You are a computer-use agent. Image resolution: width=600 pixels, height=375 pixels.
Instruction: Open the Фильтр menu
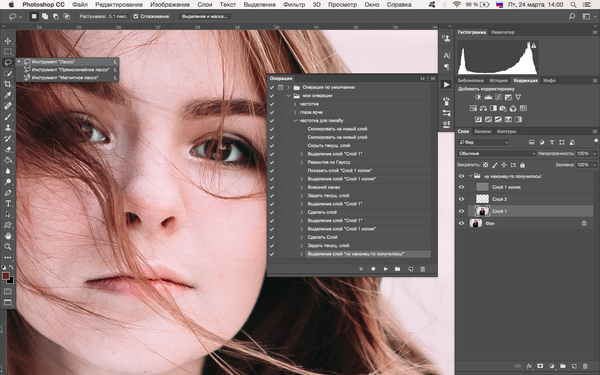coord(294,5)
